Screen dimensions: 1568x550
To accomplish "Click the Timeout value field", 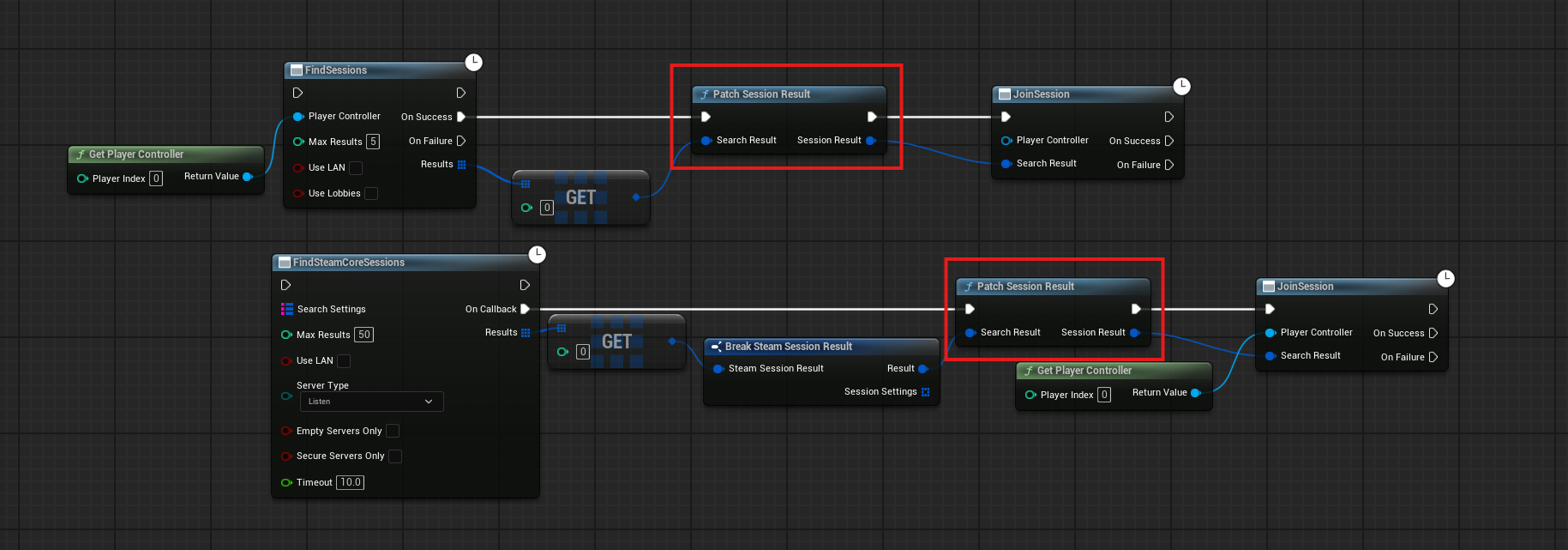I will 350,482.
